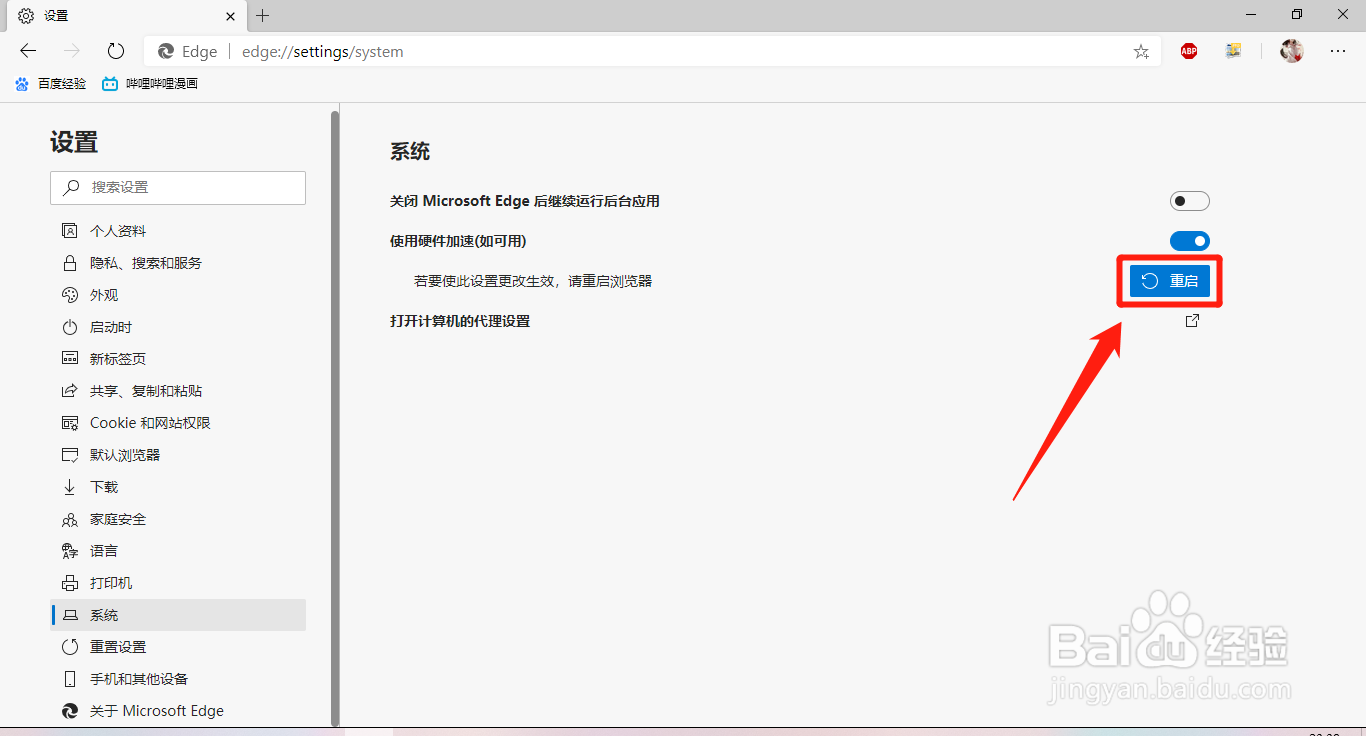The height and width of the screenshot is (736, 1366).
Task: Open 个人资料 settings section
Action: pyautogui.click(x=178, y=231)
